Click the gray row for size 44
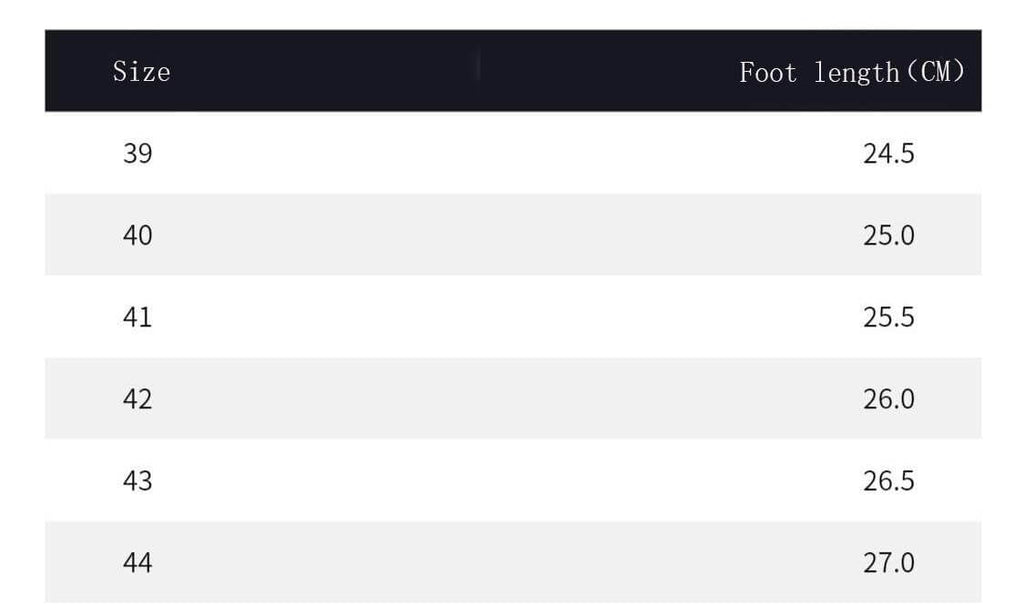 [x=513, y=562]
